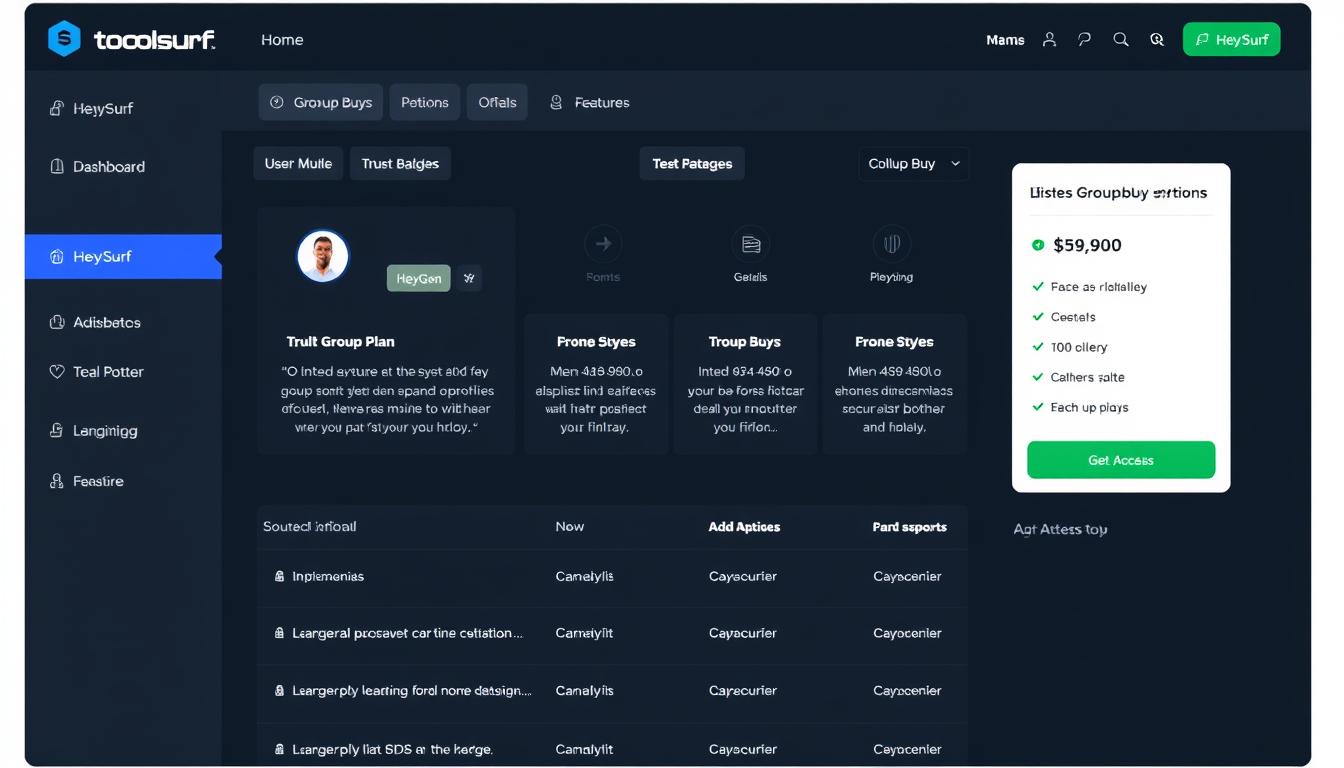Open the user profile icon in header
Viewport: 1344px width, 768px height.
point(1049,40)
